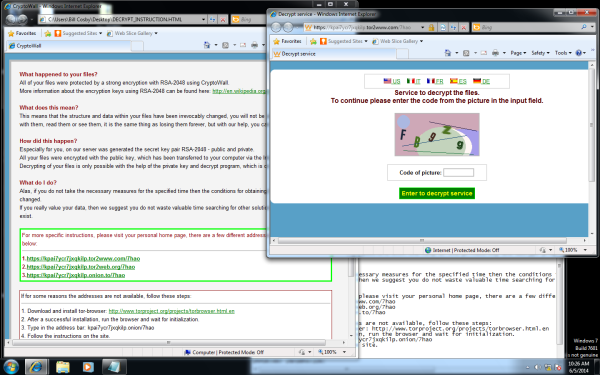Click Action Center flag icon in tray
The width and height of the screenshot is (600, 375).
tap(557, 367)
